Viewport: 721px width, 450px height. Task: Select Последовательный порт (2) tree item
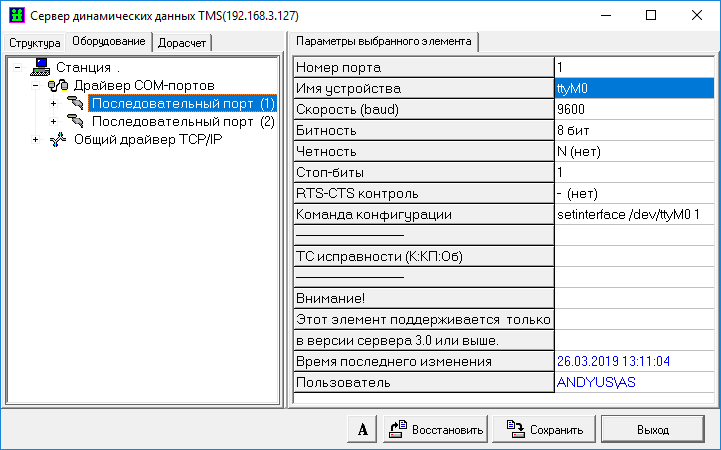[182, 122]
